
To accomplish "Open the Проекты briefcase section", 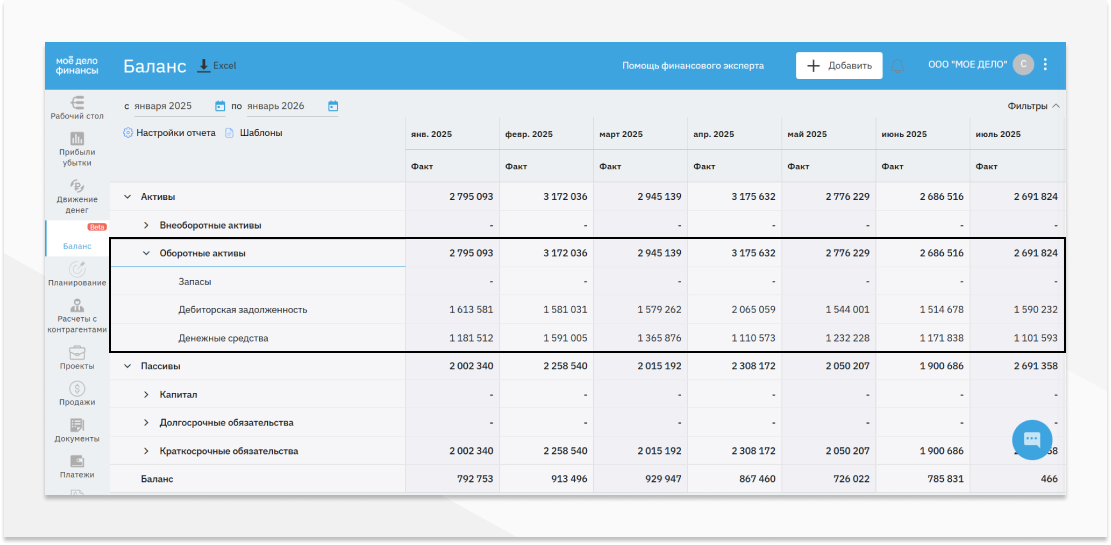I will click(x=77, y=359).
